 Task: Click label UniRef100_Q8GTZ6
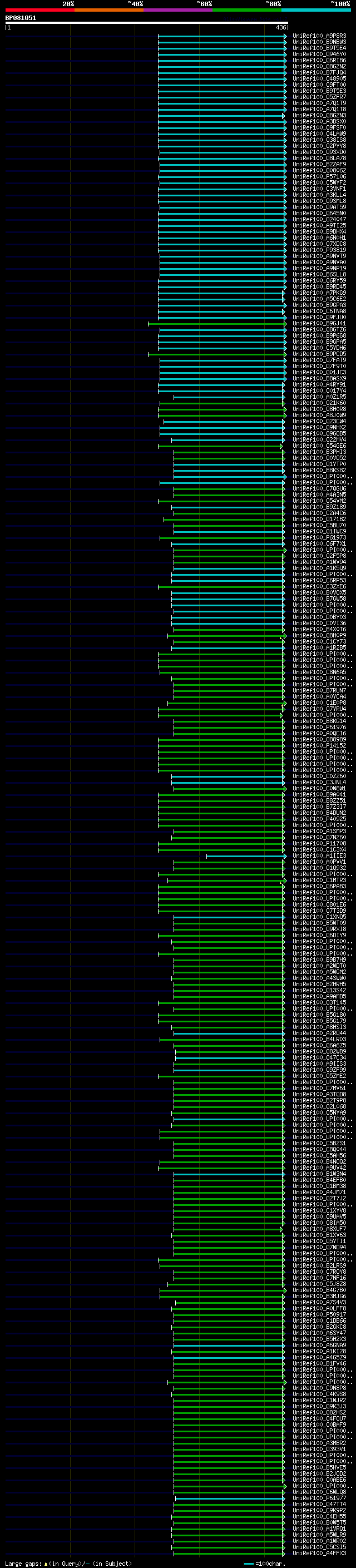coord(319,330)
